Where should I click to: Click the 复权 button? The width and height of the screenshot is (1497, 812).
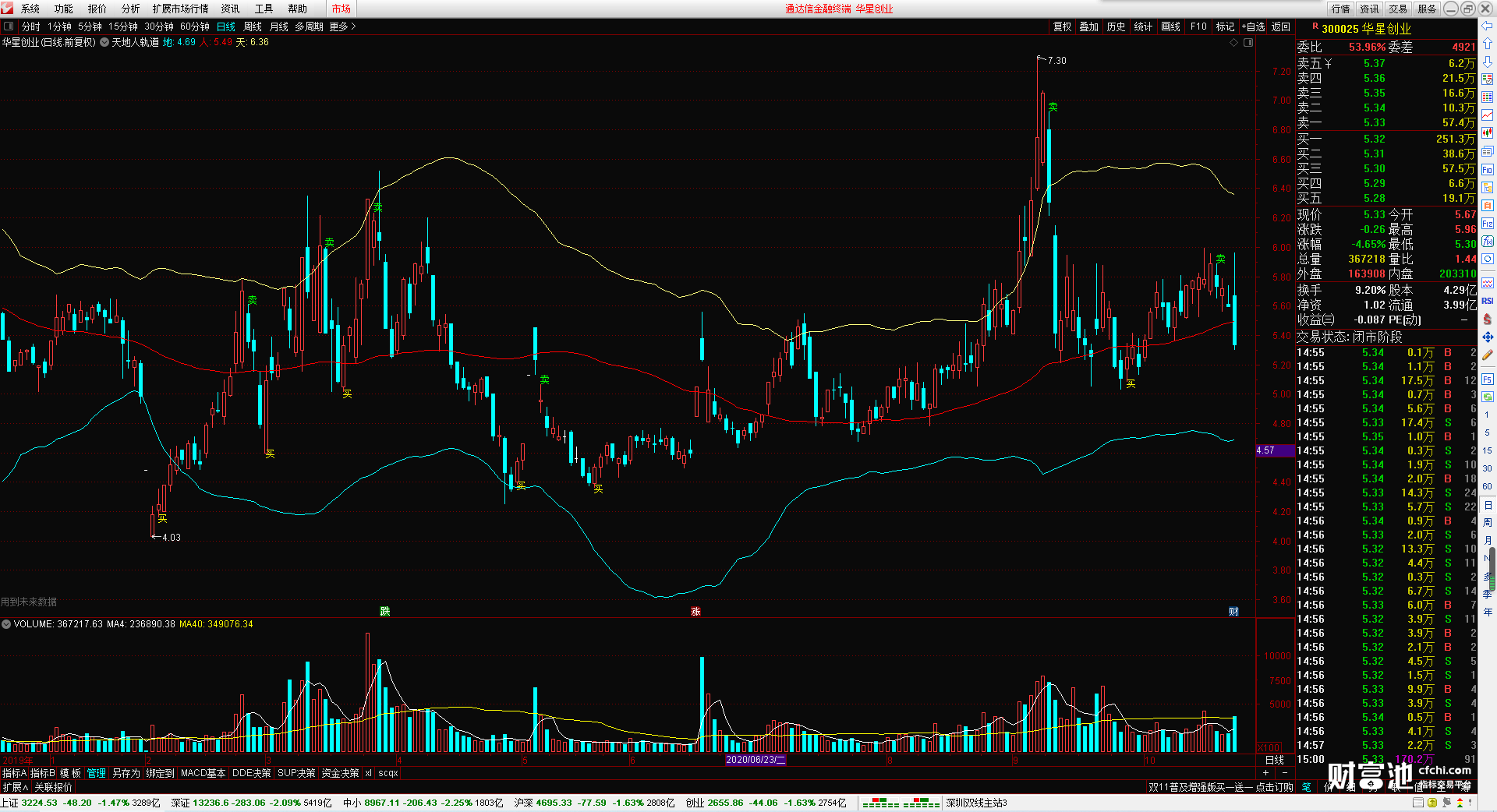point(1063,26)
